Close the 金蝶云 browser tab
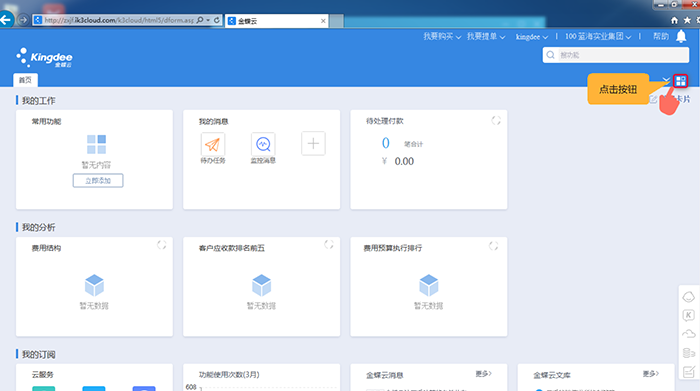The height and width of the screenshot is (391, 700). [323, 21]
